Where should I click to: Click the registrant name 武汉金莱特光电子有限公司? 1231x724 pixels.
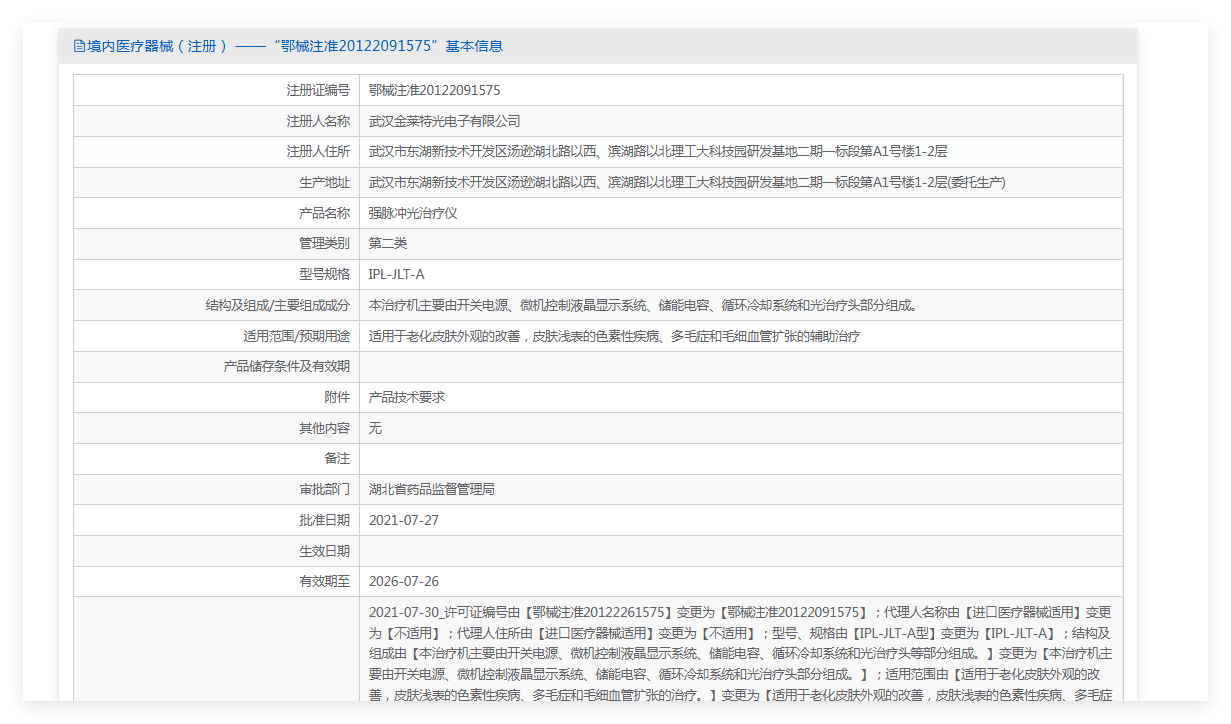[444, 121]
